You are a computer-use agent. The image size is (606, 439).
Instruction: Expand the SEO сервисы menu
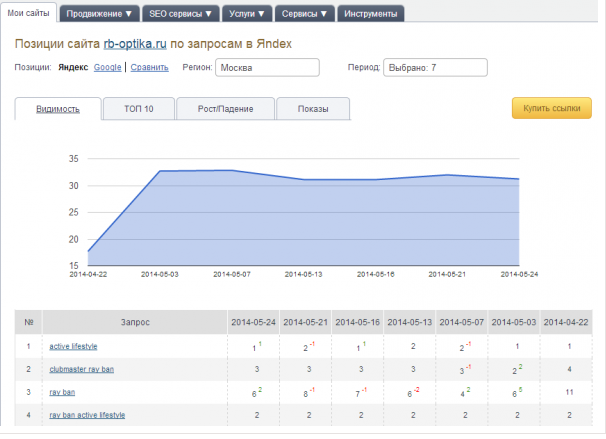tap(181, 14)
